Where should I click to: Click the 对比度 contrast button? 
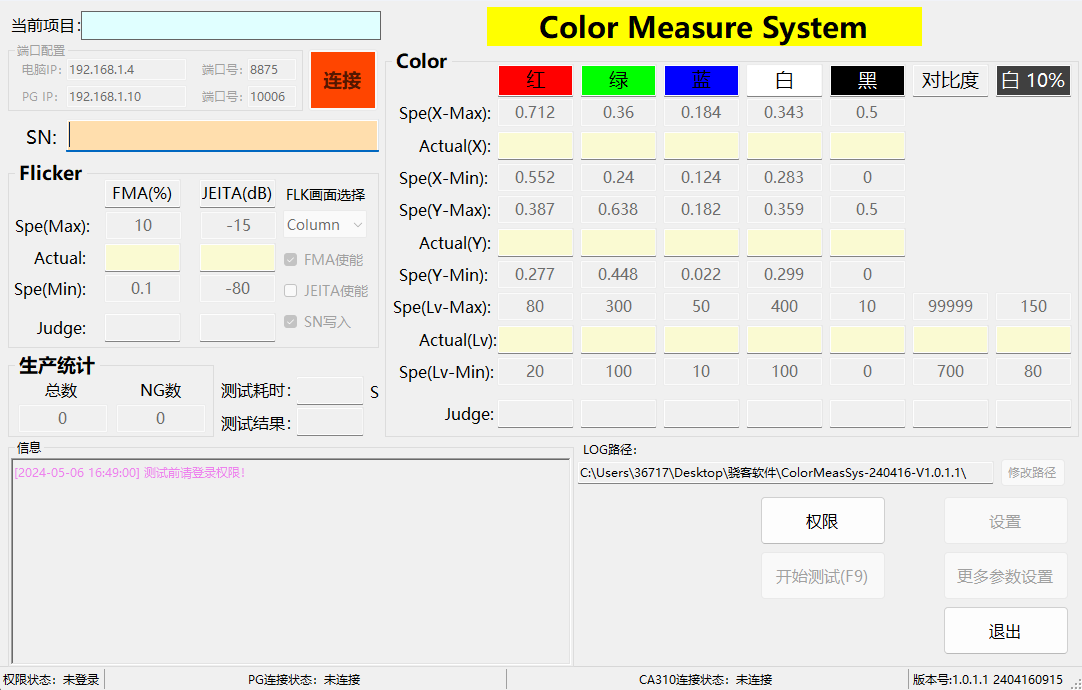(x=950, y=80)
